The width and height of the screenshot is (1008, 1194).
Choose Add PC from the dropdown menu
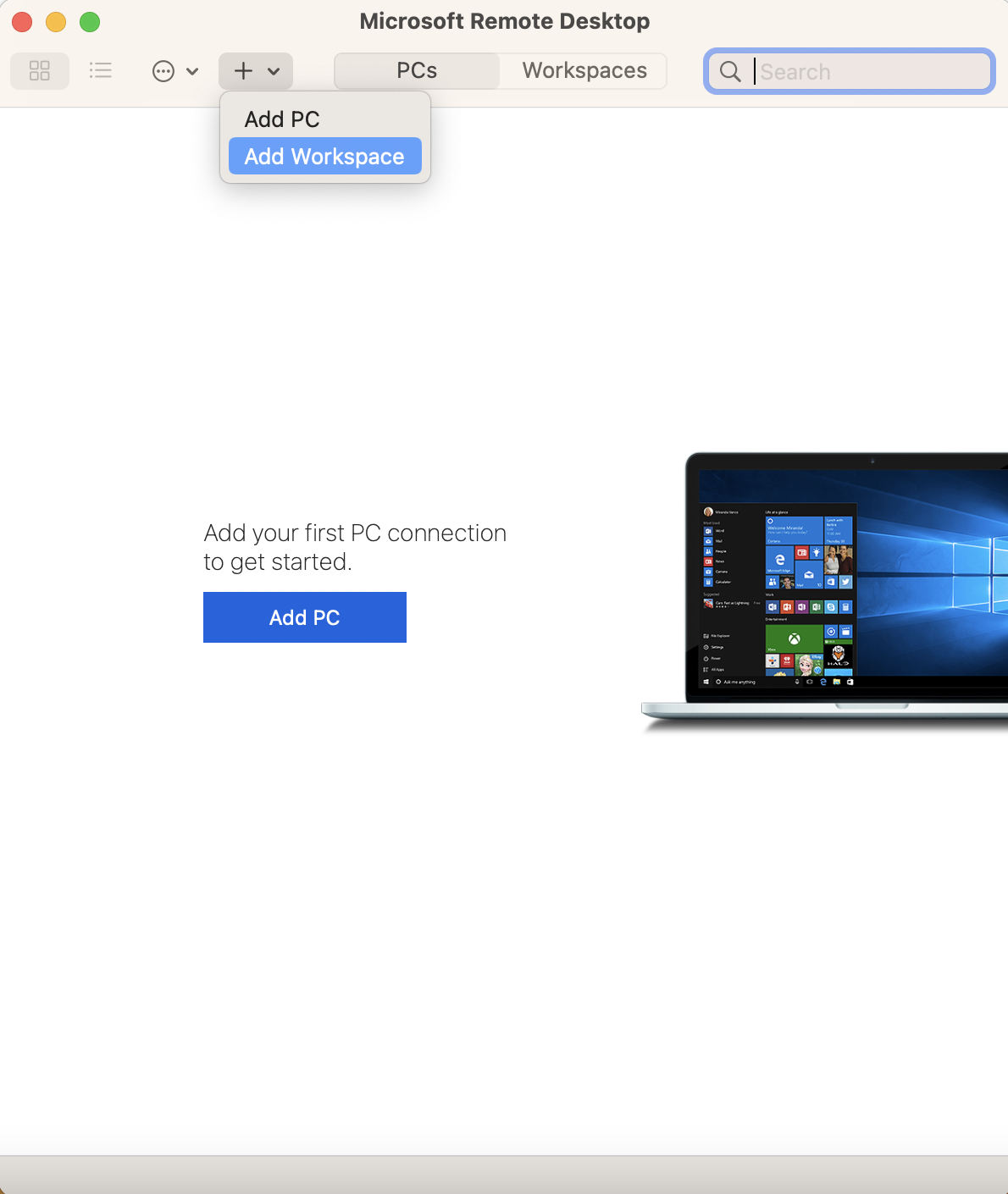pyautogui.click(x=282, y=119)
